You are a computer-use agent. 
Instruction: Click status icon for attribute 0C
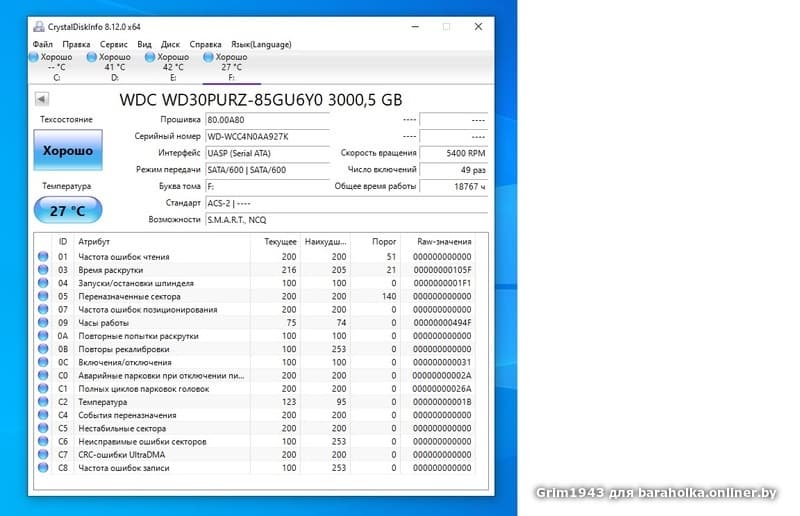click(x=43, y=362)
